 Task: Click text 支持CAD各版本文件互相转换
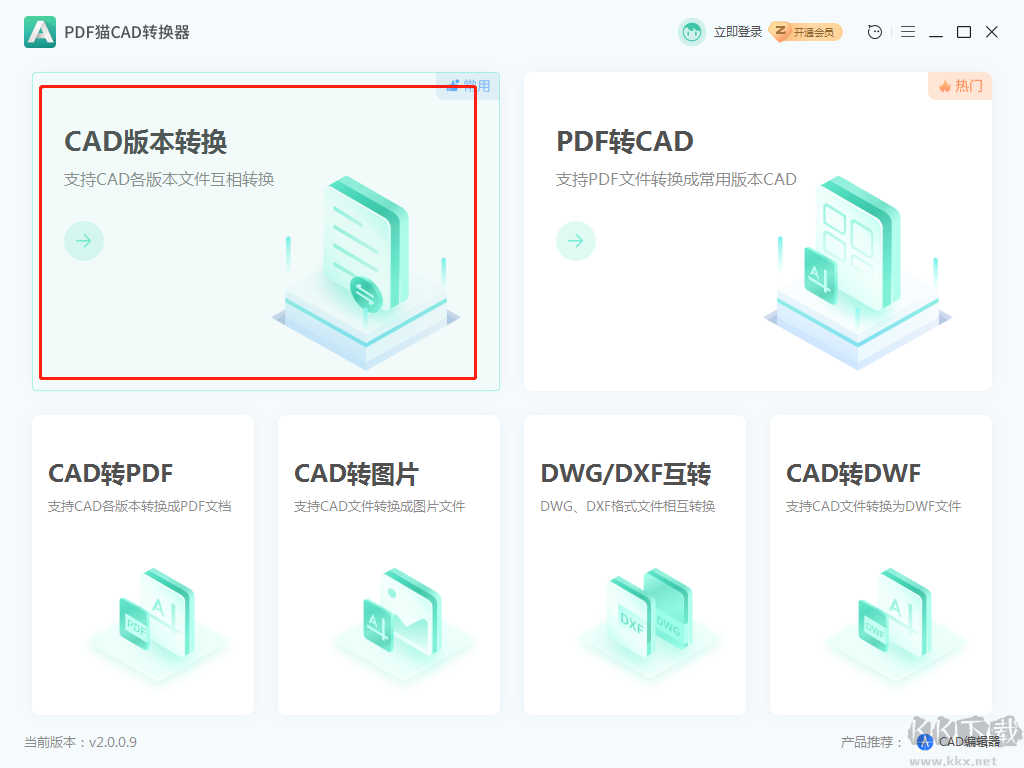[x=169, y=180]
